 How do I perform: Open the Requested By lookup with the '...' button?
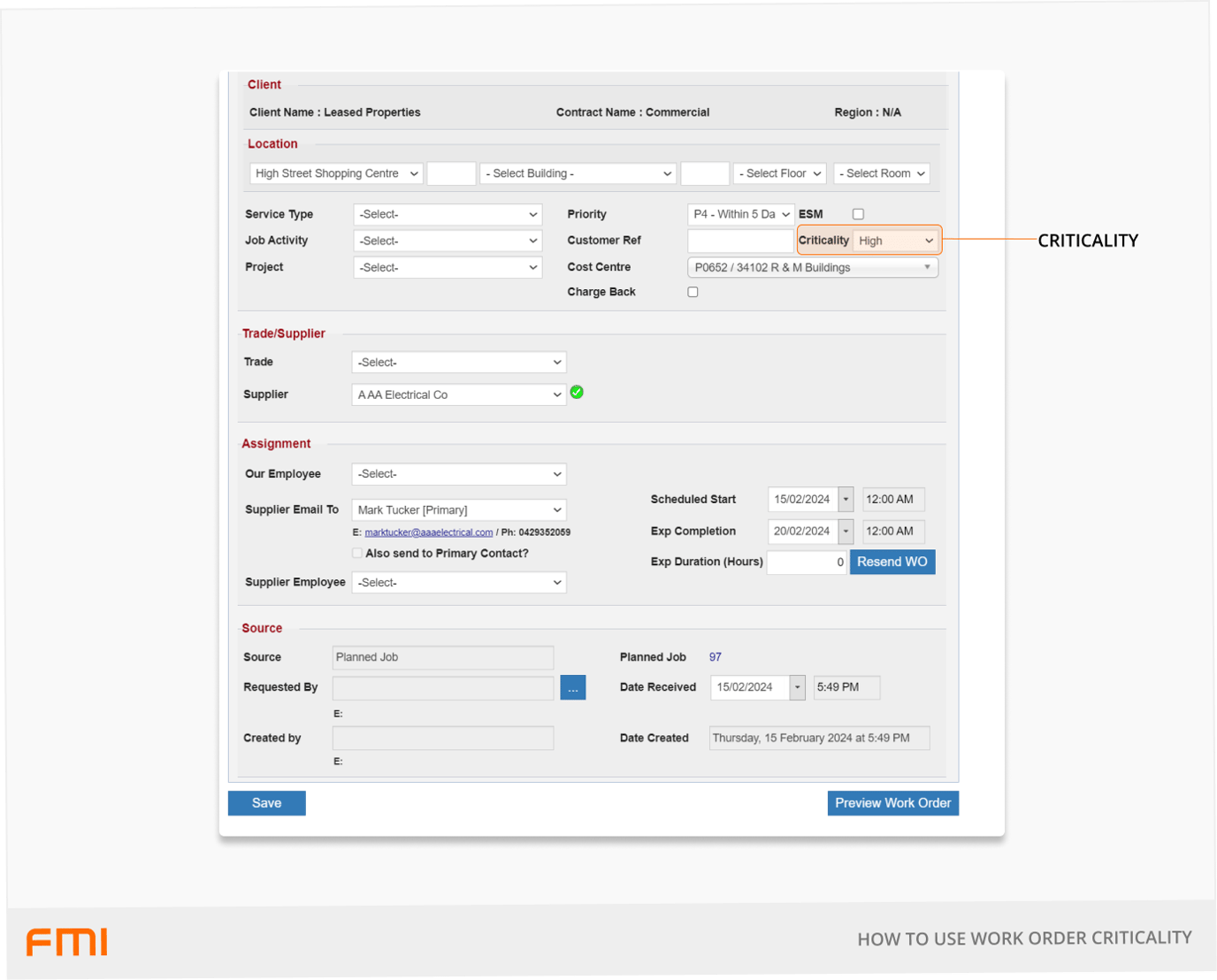[x=572, y=687]
